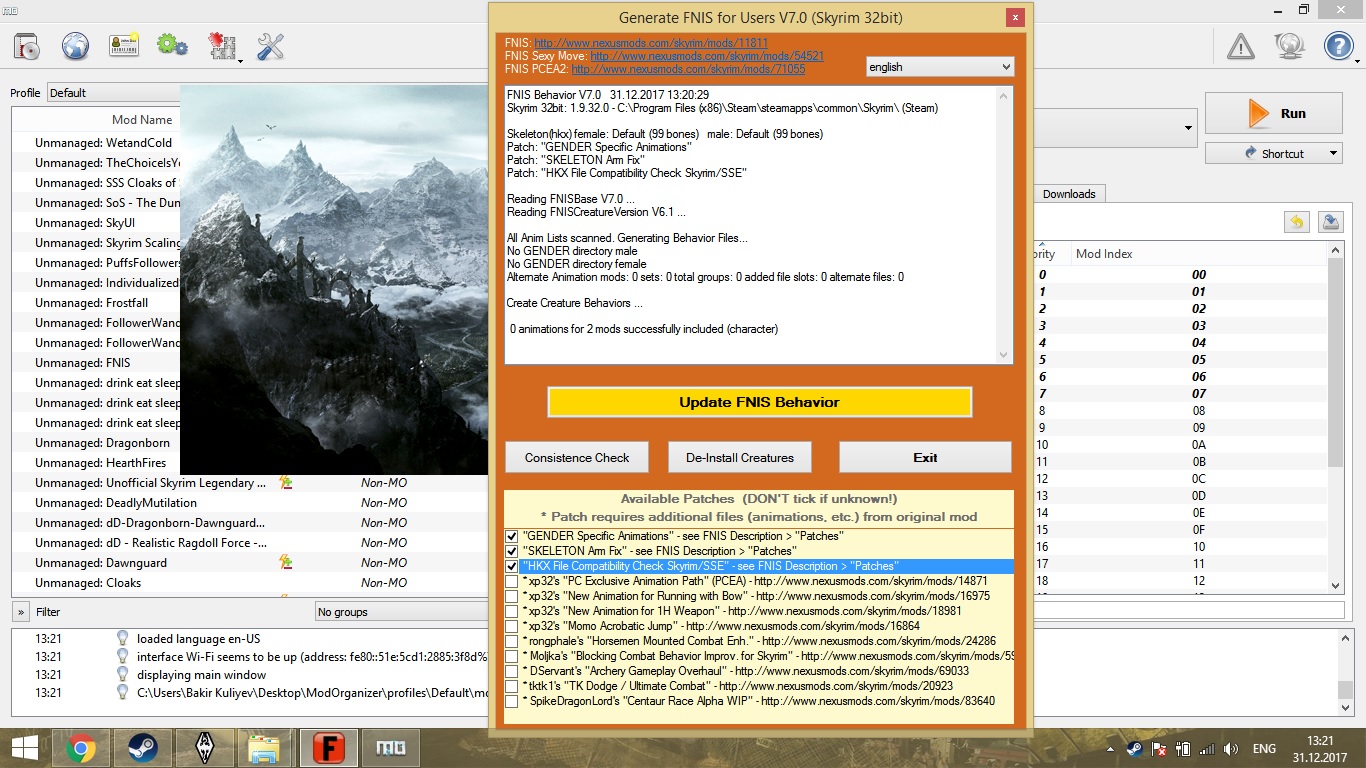Open the wrench and screwdriver tools icon
Image resolution: width=1366 pixels, height=768 pixels.
click(x=269, y=45)
